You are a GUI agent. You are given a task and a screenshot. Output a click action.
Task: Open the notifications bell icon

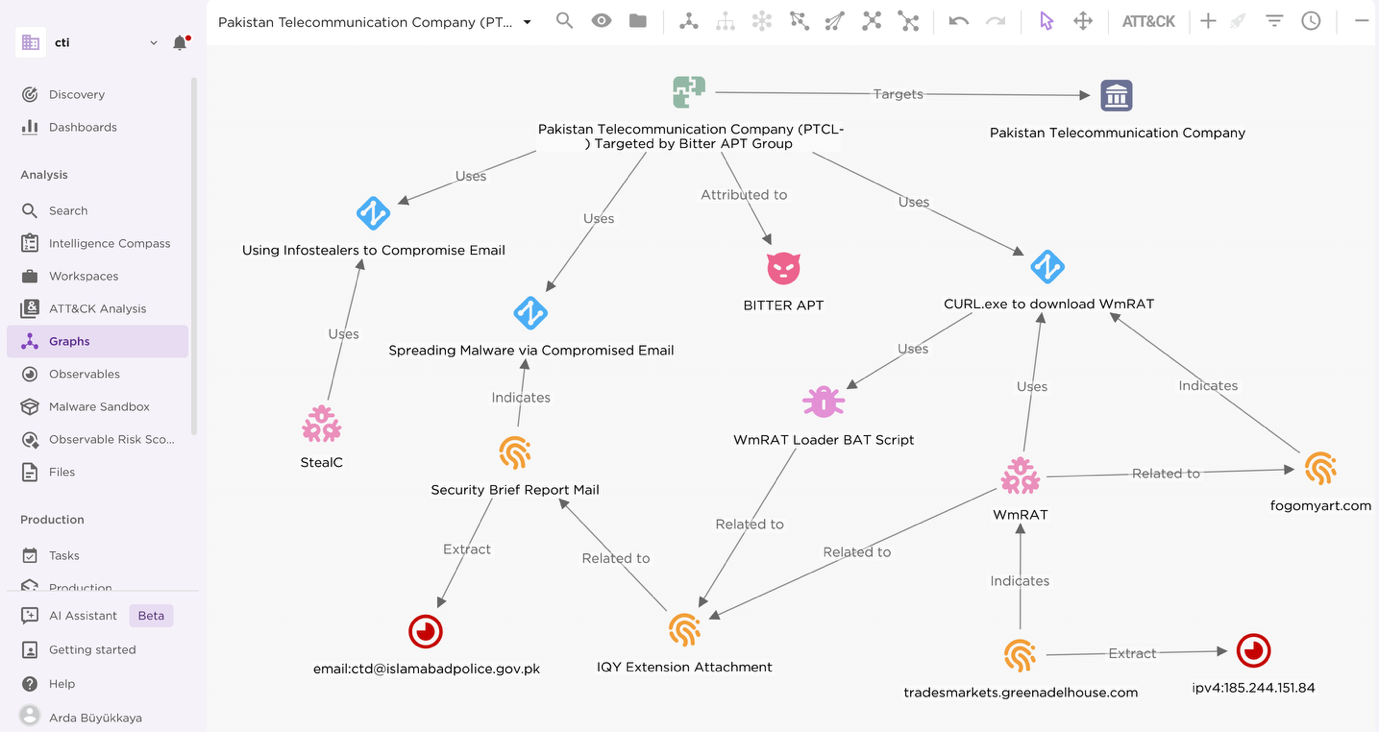click(180, 43)
